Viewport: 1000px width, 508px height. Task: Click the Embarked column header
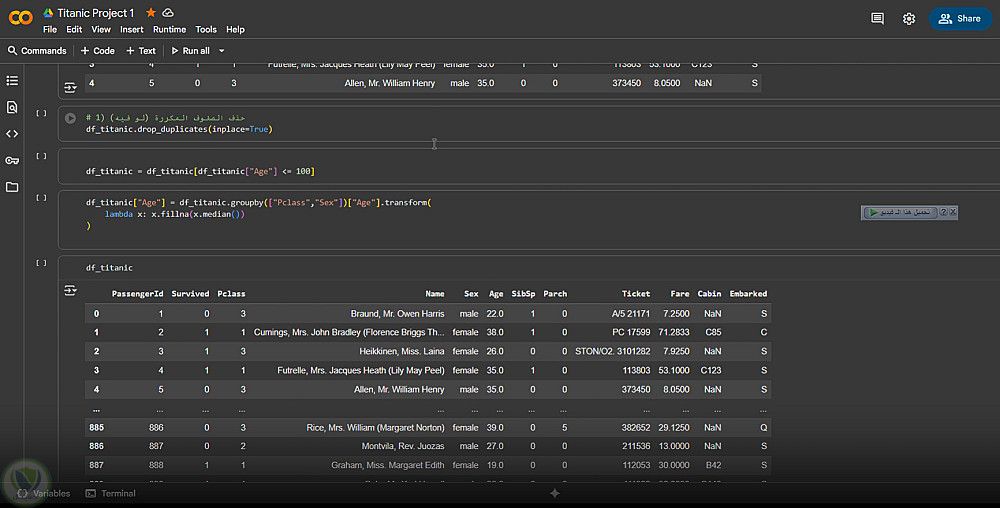[x=748, y=294]
